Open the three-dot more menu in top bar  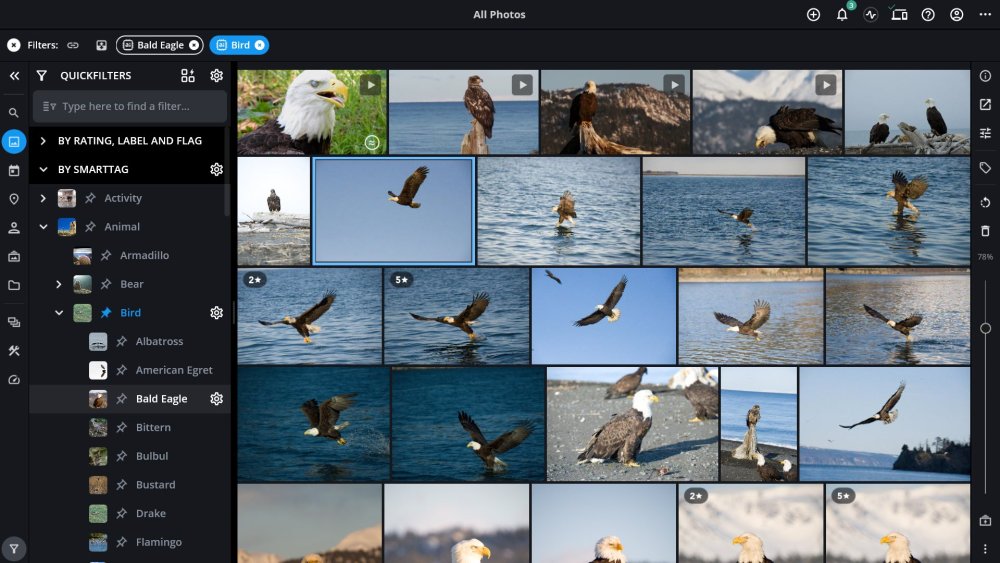(x=985, y=15)
